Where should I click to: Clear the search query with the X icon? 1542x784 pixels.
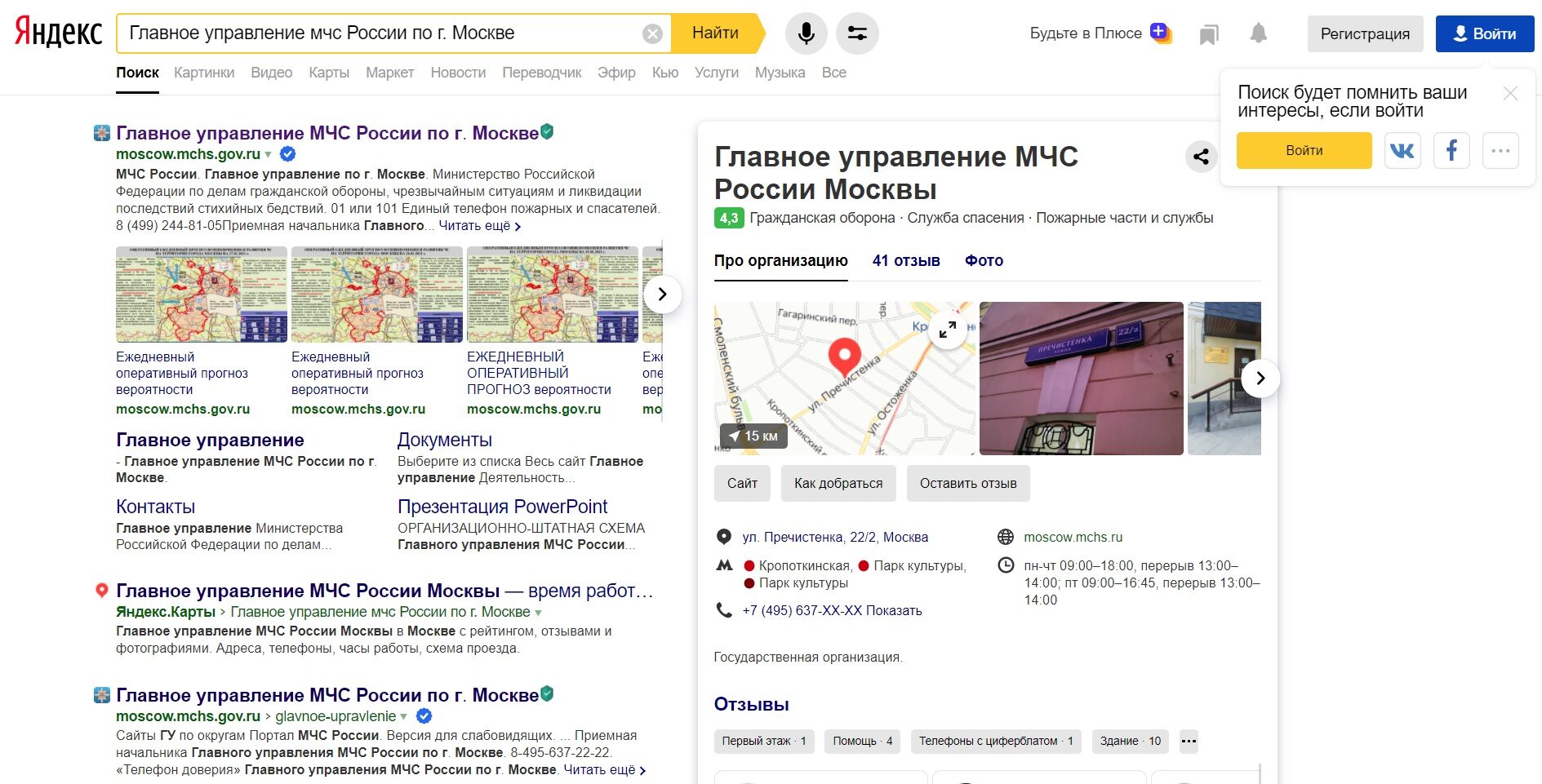pyautogui.click(x=652, y=33)
